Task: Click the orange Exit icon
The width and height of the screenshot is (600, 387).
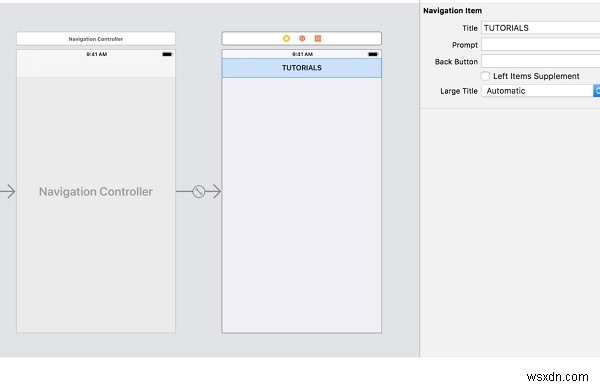Action: click(318, 38)
